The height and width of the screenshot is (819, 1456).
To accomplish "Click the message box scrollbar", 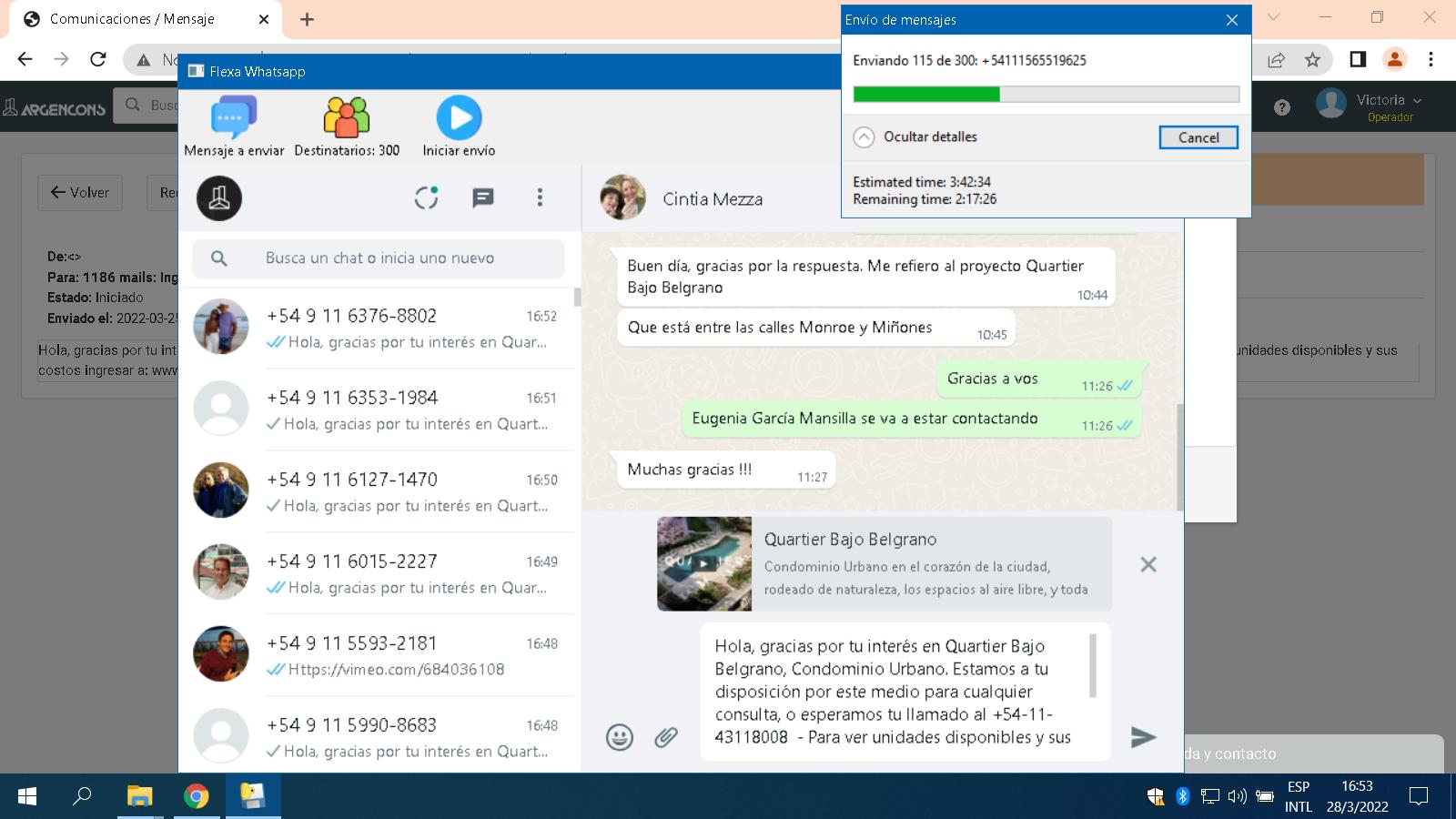I will 1093,665.
